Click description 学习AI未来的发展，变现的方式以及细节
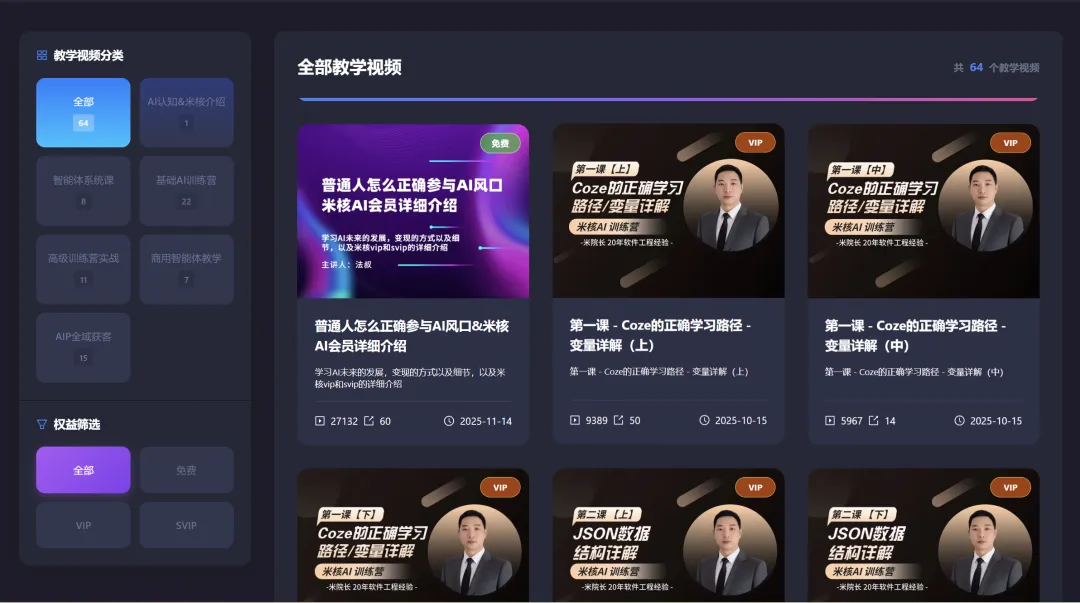Screen dimensions: 1080x603 [410, 378]
